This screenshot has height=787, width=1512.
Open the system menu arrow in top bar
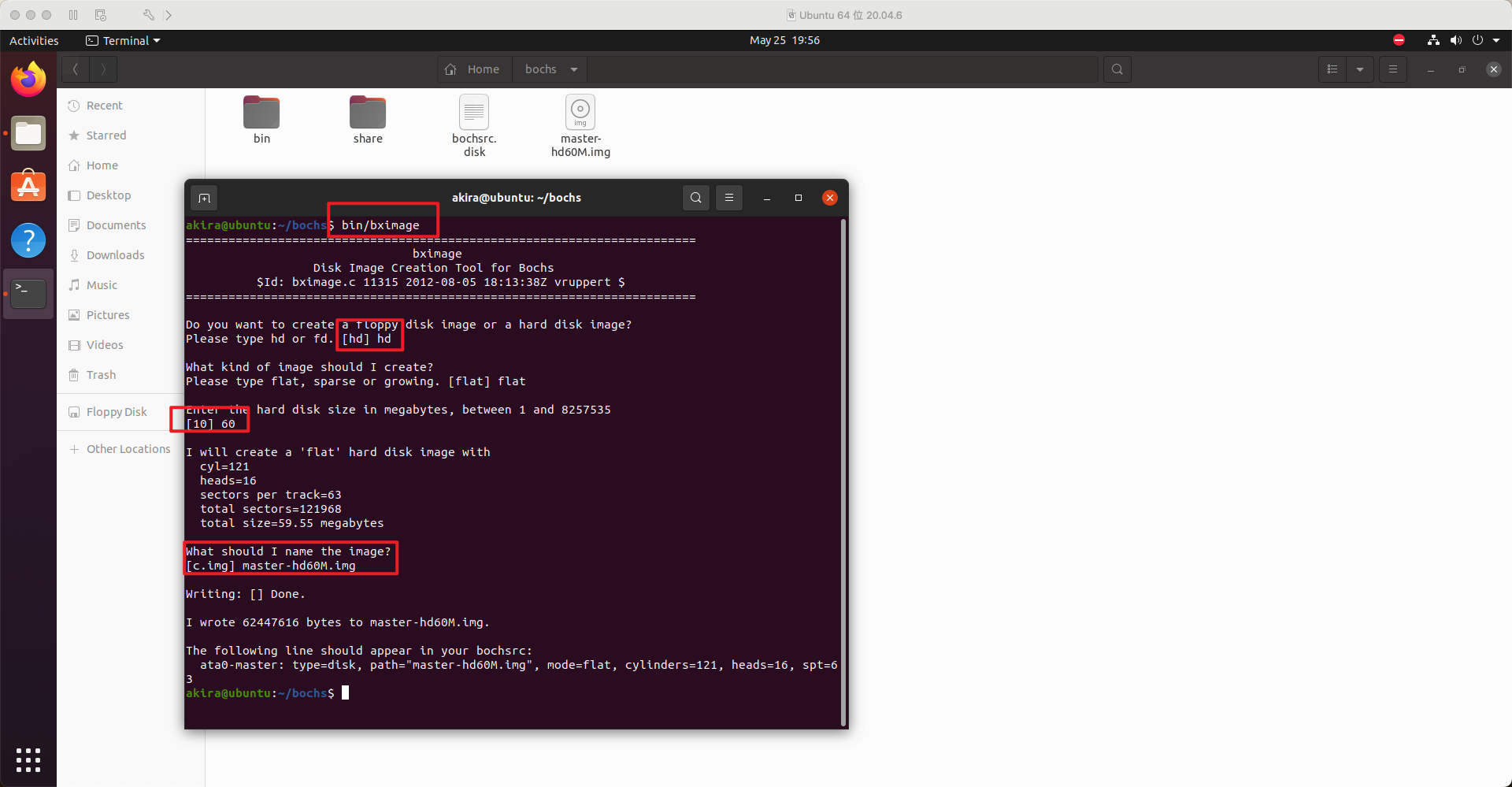pos(1496,40)
